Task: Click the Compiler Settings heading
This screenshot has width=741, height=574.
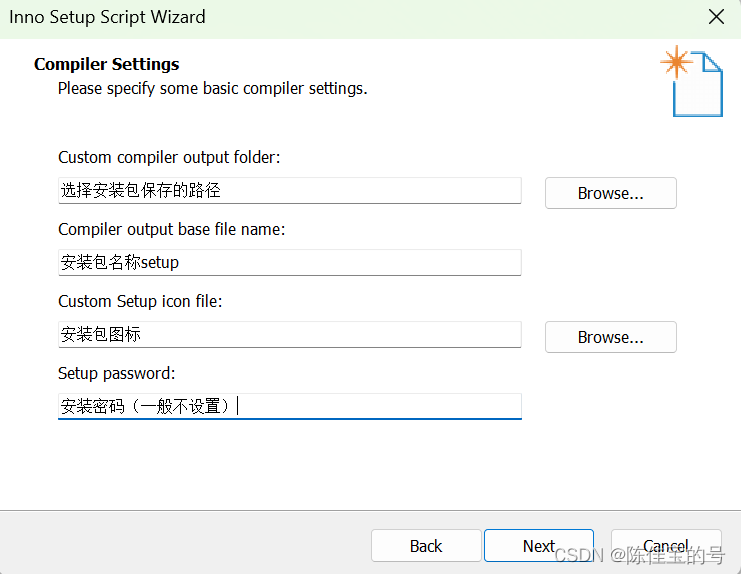Action: click(107, 64)
